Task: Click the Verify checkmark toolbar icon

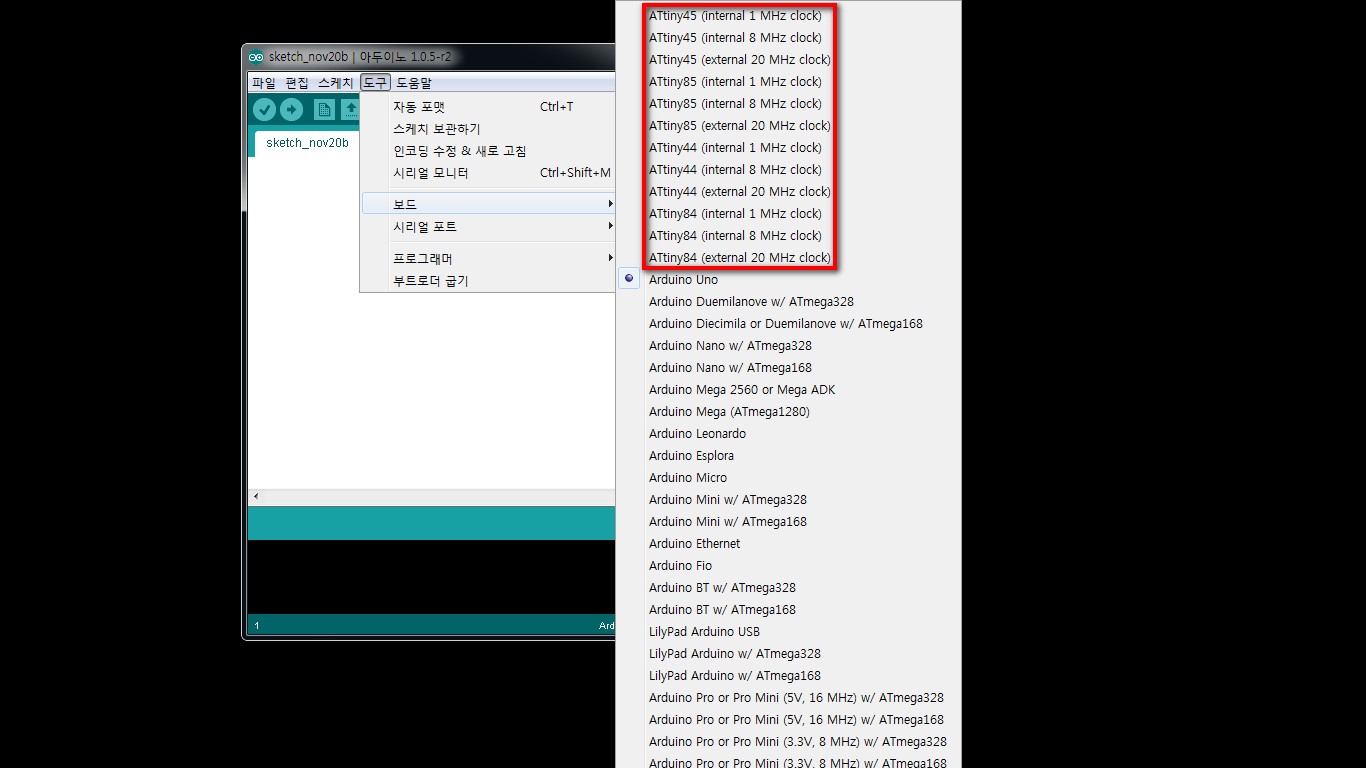Action: [264, 110]
